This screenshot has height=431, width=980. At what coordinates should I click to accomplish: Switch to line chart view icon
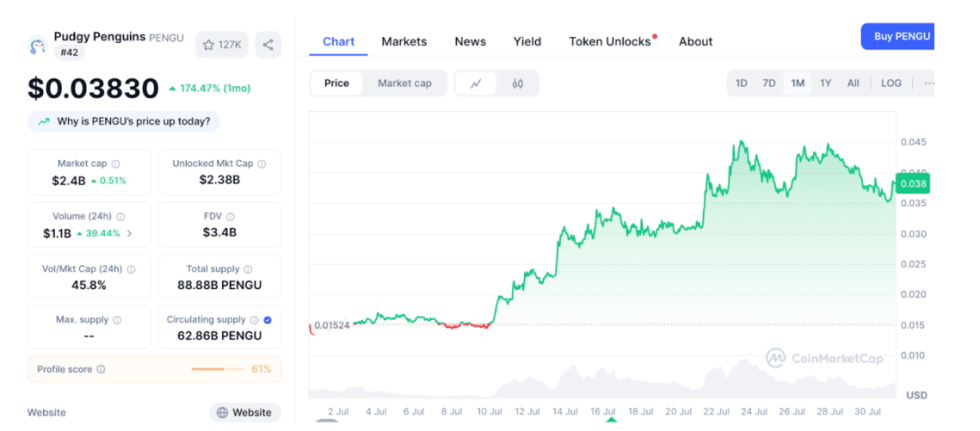(476, 84)
